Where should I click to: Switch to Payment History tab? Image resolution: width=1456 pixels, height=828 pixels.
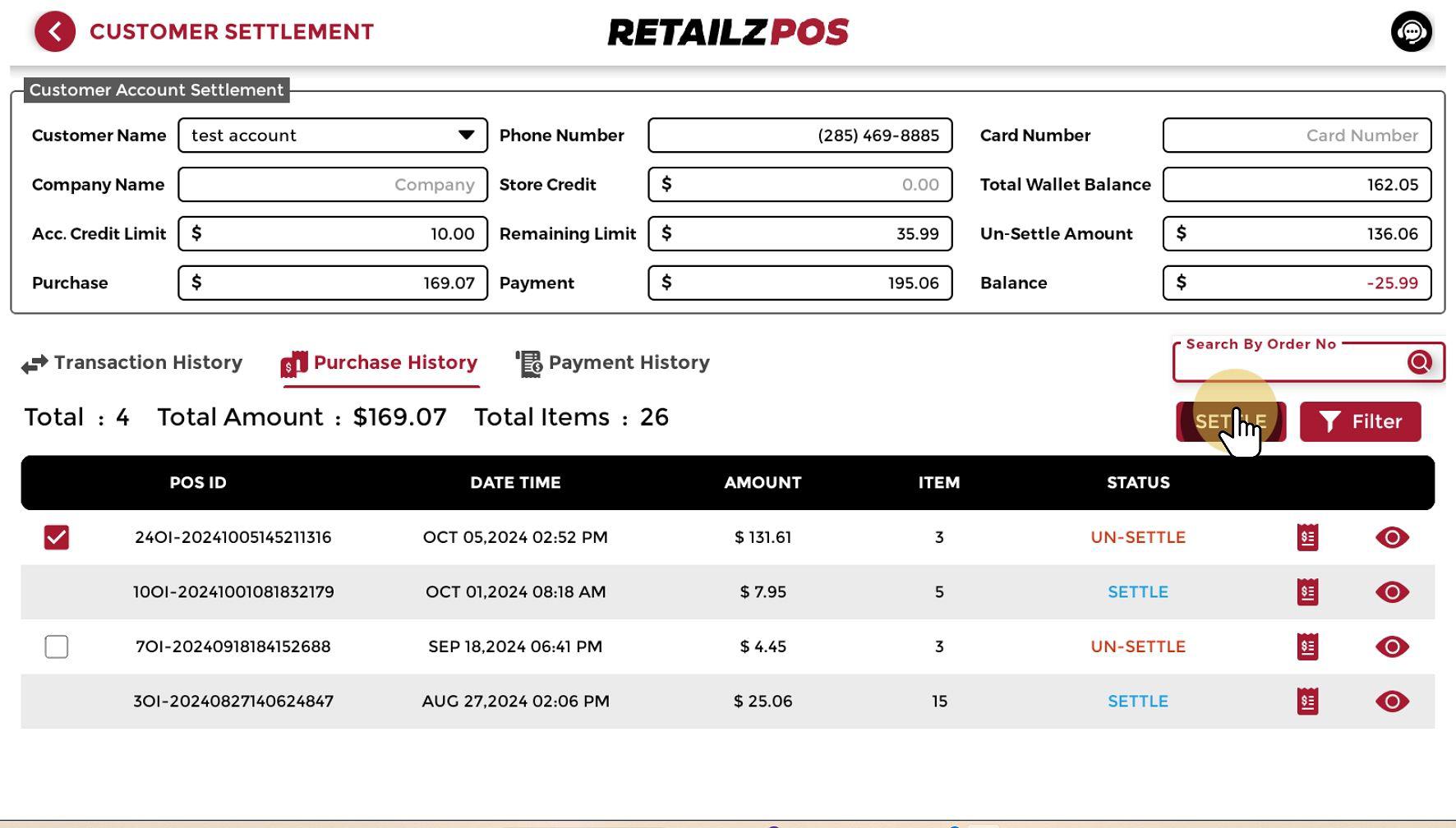(x=613, y=363)
